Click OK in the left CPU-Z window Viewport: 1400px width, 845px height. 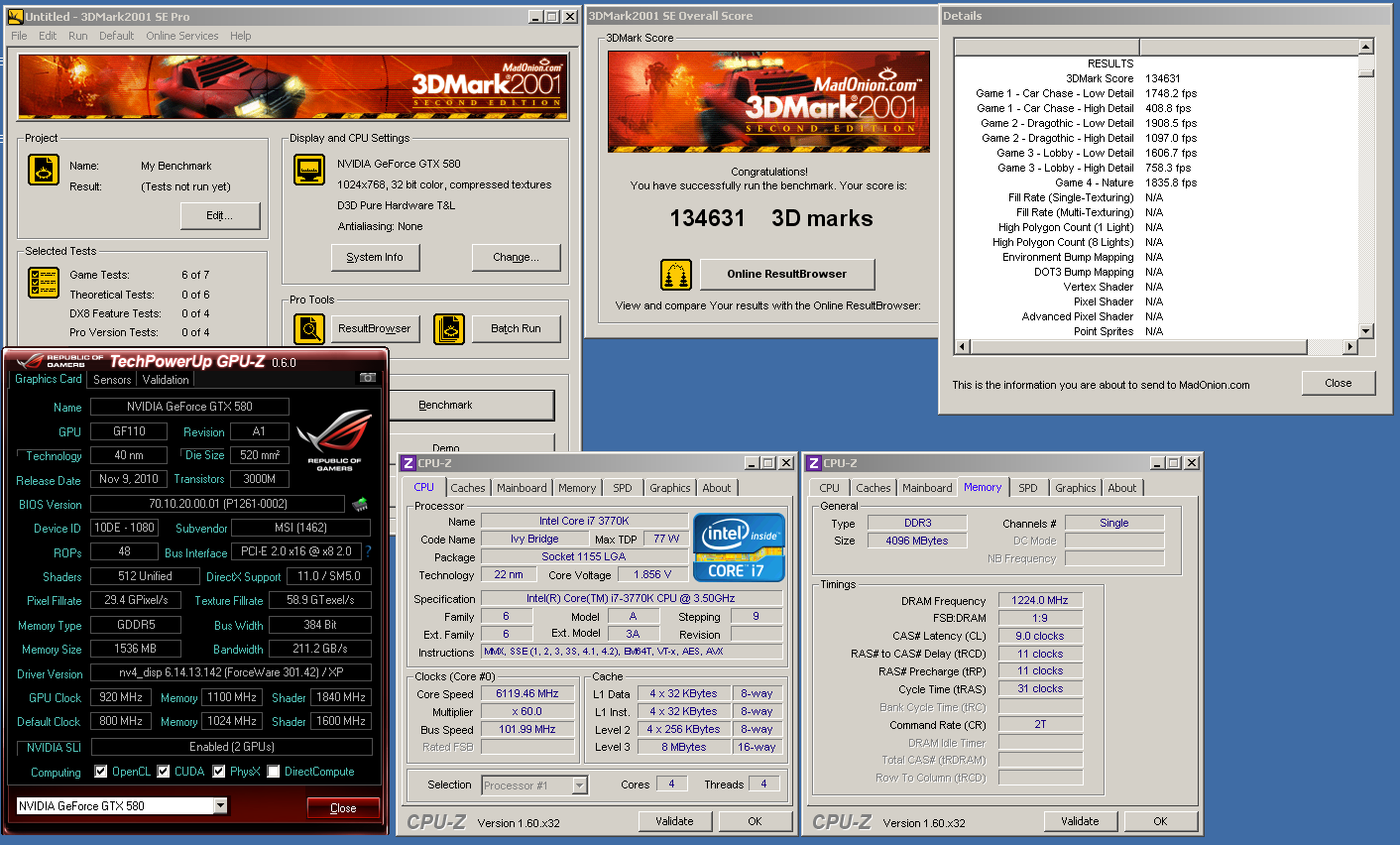pos(756,821)
